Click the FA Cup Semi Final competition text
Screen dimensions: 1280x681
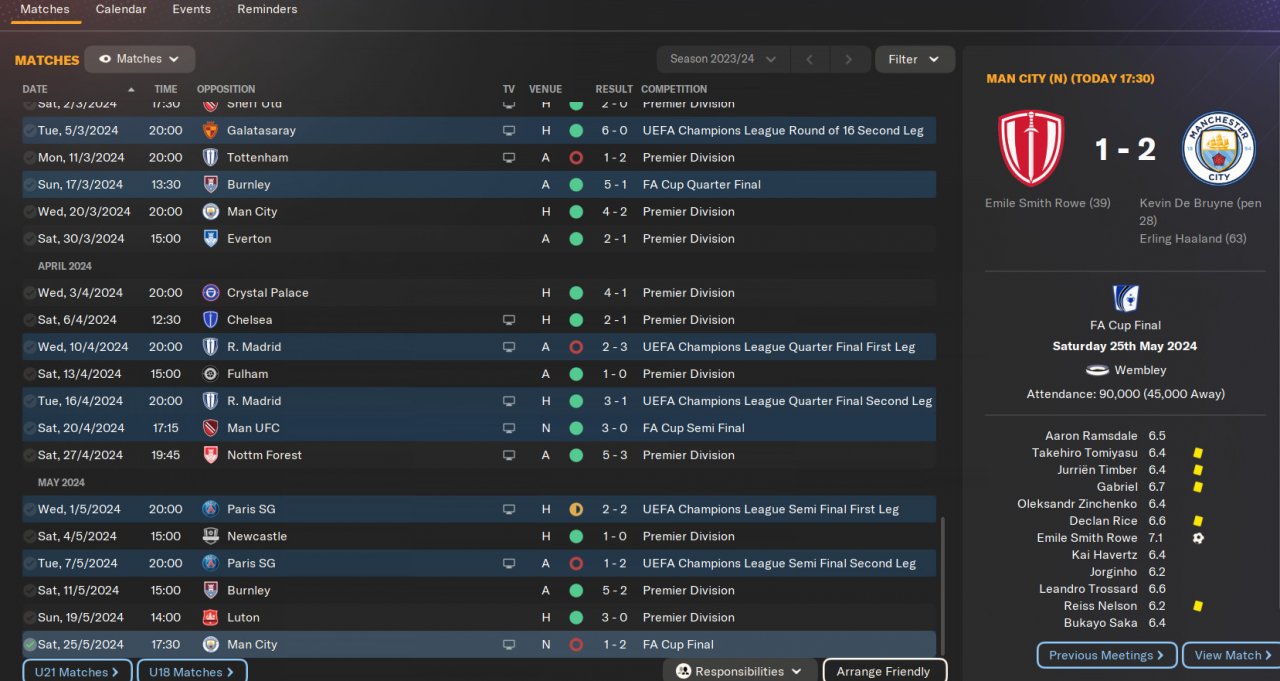coord(694,428)
